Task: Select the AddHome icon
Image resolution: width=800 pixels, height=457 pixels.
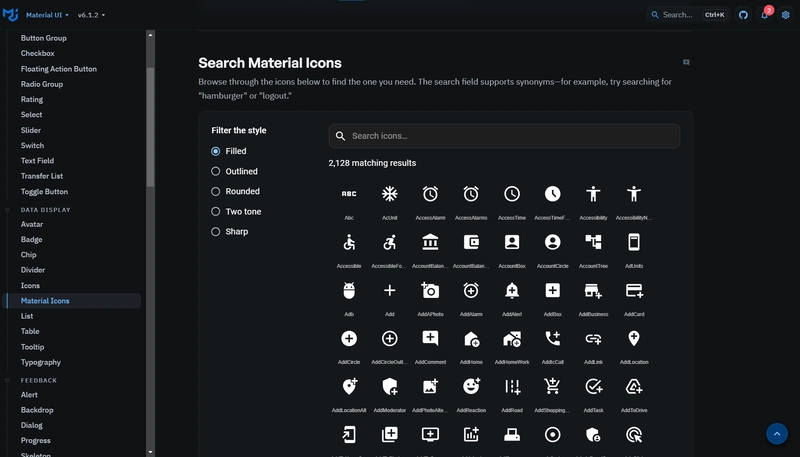Action: [471, 338]
